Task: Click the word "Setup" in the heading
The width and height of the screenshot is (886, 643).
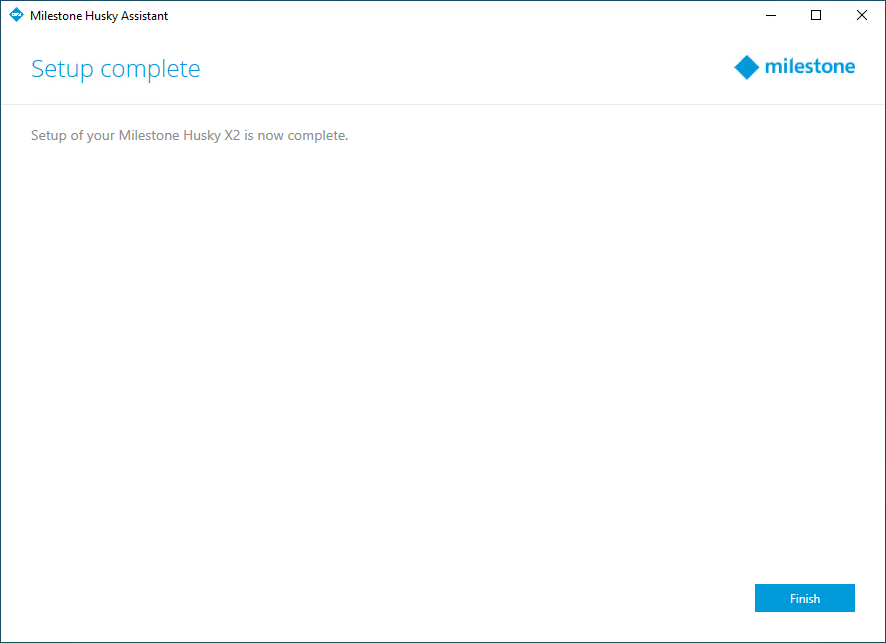Action: tap(61, 69)
